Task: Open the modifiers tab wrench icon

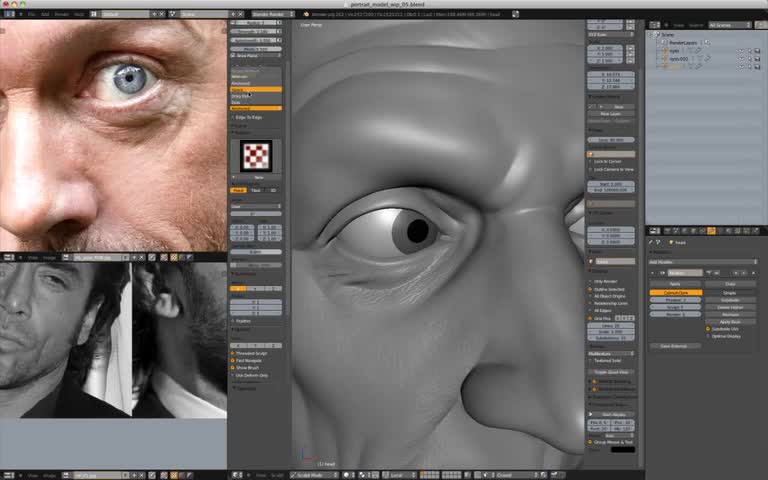Action: click(x=711, y=231)
